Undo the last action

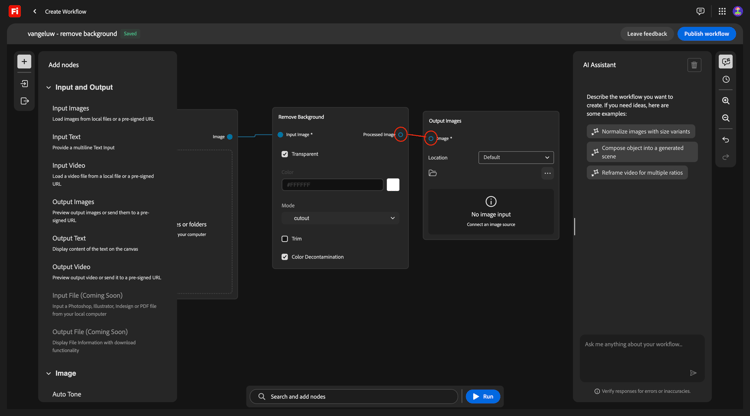coord(726,140)
